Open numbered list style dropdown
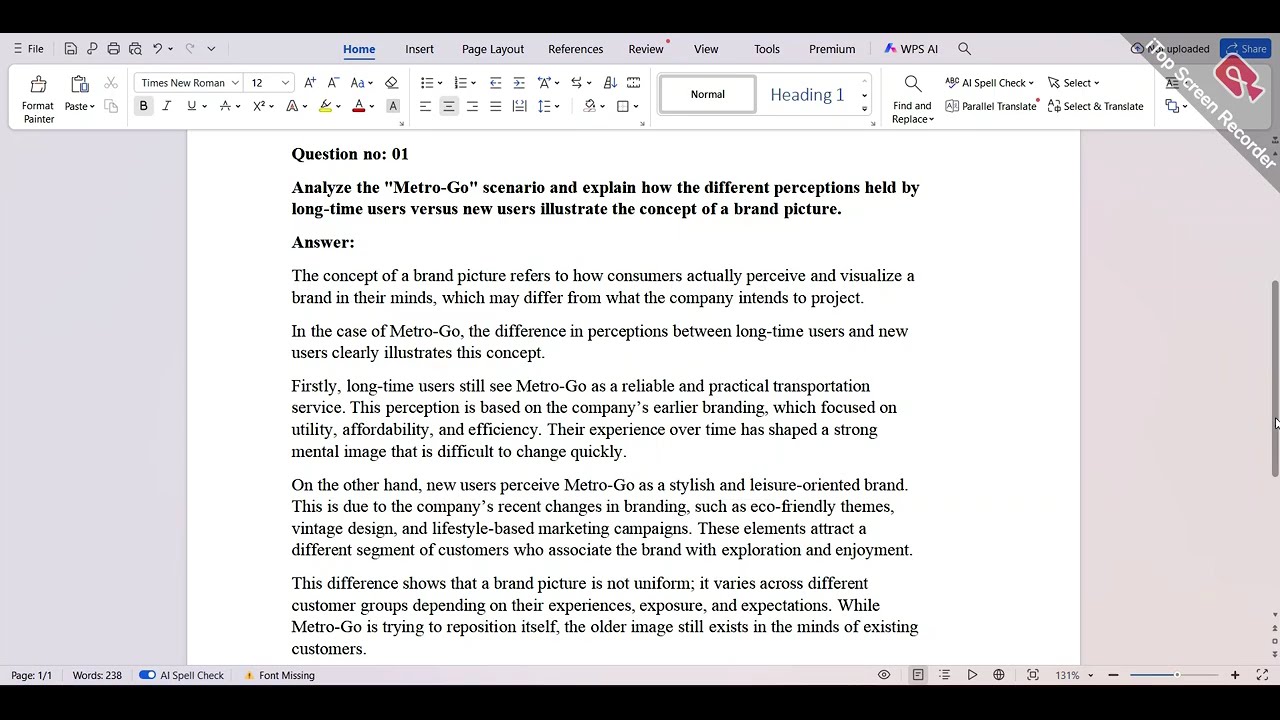This screenshot has height=720, width=1280. pyautogui.click(x=473, y=83)
